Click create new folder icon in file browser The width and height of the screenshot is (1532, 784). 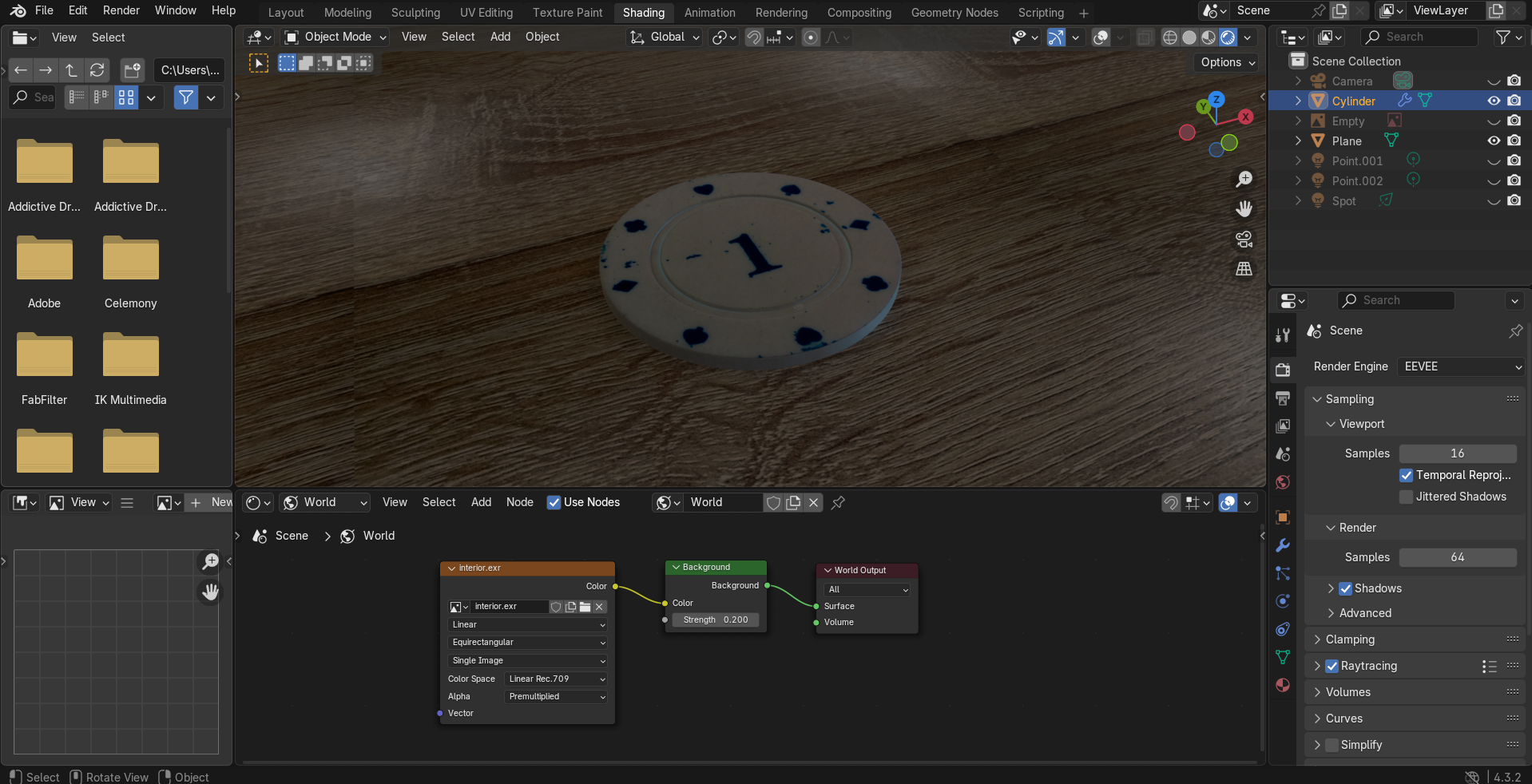(x=133, y=70)
